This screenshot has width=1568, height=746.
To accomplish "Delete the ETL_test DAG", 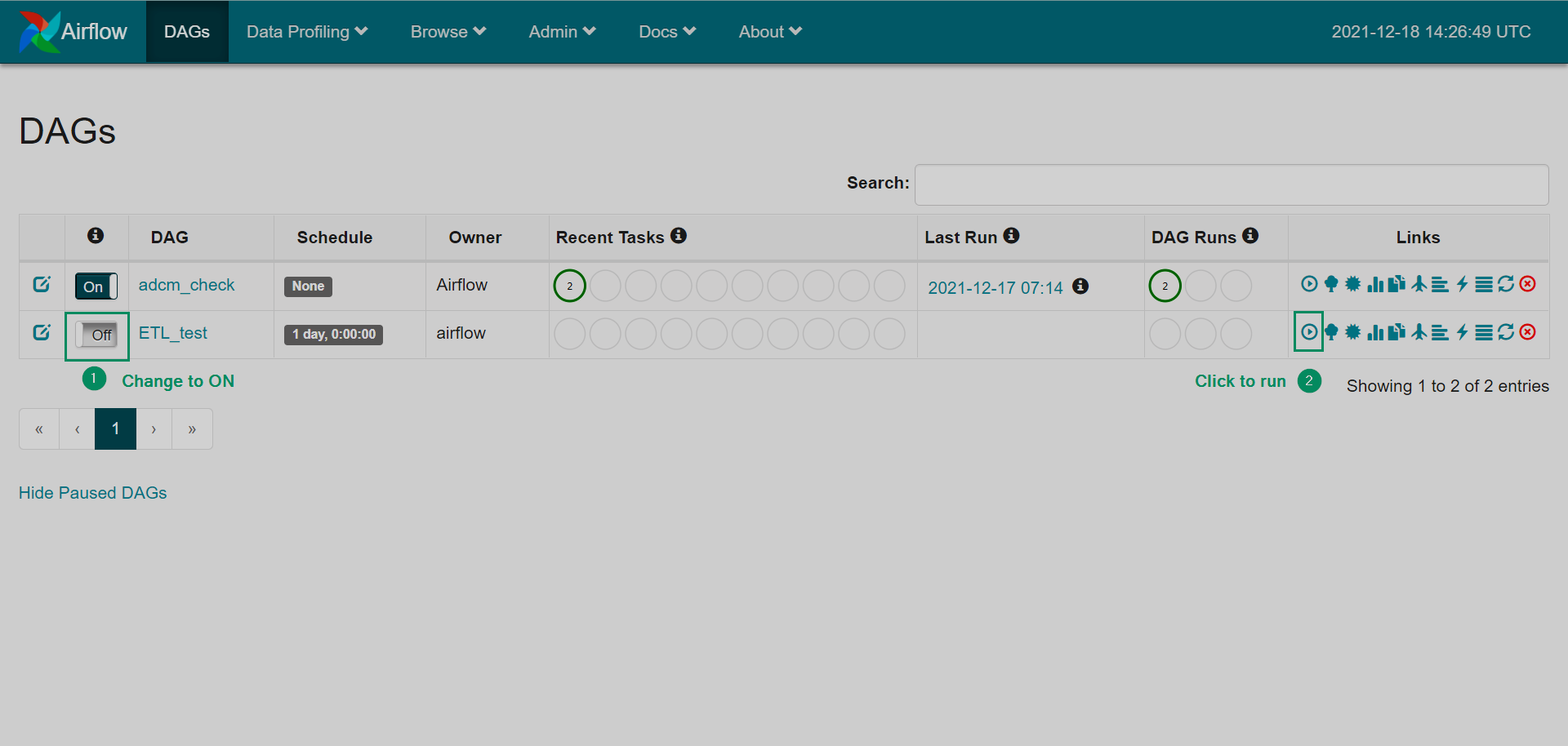I will pyautogui.click(x=1528, y=332).
